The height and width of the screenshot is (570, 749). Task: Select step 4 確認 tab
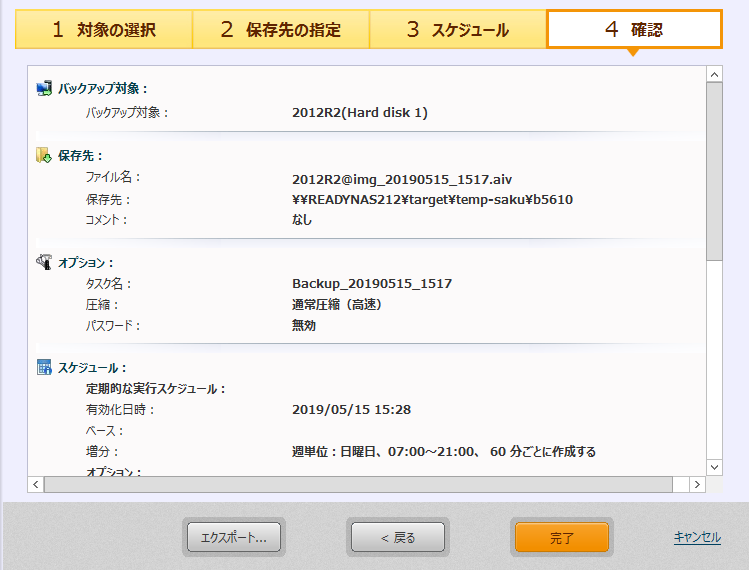(x=634, y=30)
